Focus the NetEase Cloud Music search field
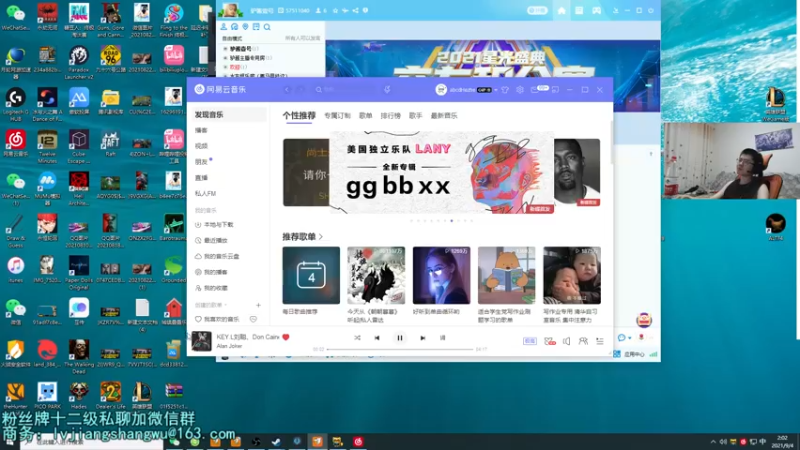 pyautogui.click(x=347, y=90)
